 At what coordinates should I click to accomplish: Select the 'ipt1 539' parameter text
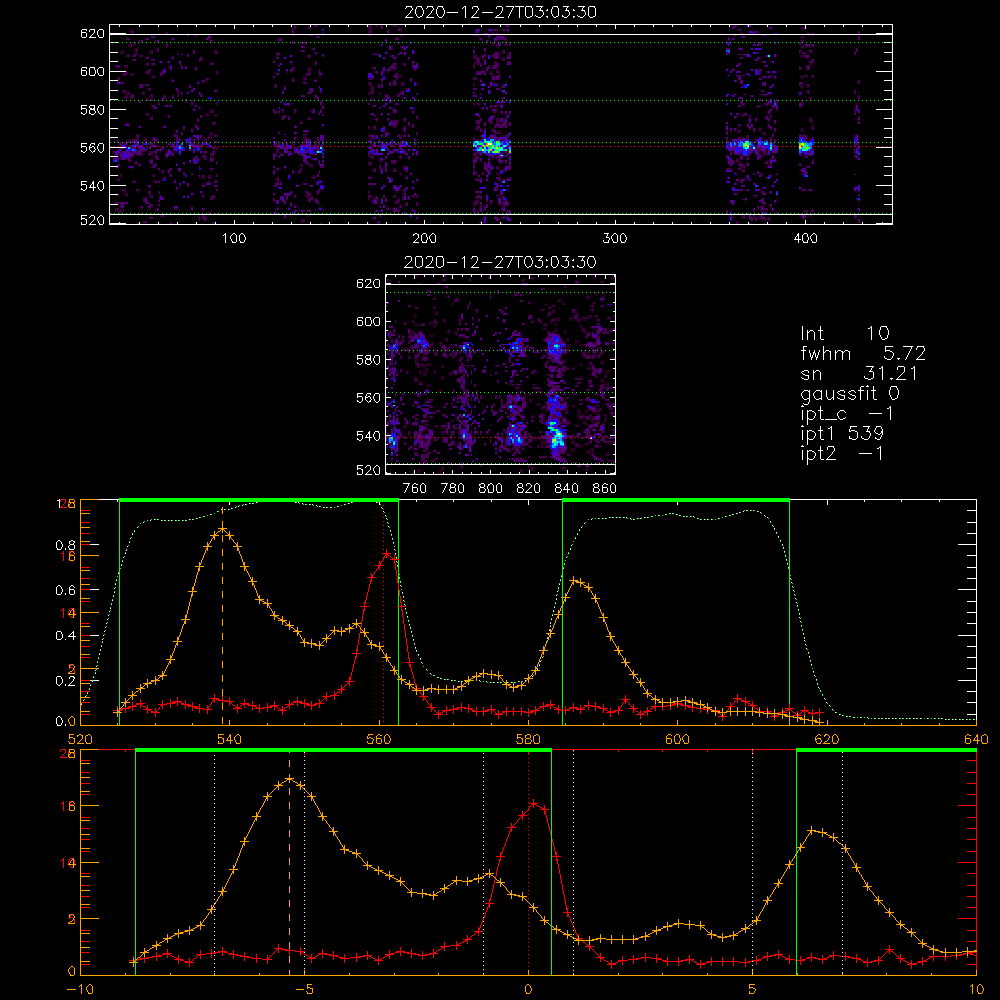[x=842, y=434]
